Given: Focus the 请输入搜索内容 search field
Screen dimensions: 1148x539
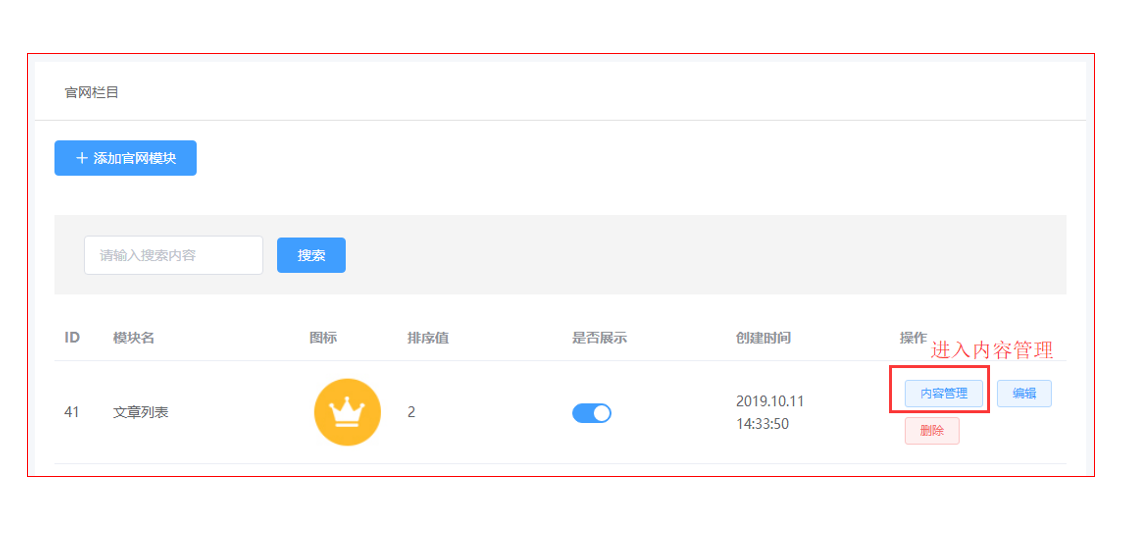Looking at the screenshot, I should coord(174,256).
